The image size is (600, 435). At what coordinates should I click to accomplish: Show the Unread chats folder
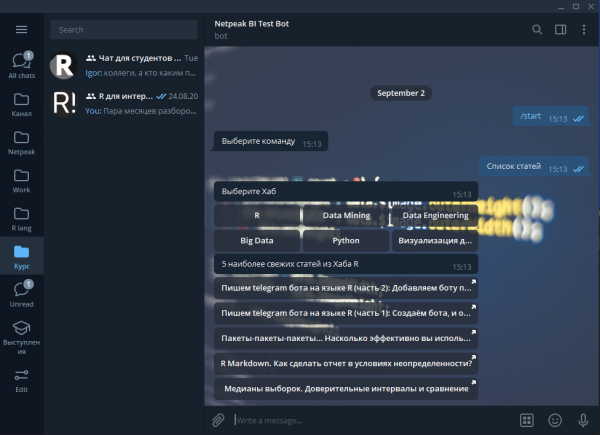(21, 295)
